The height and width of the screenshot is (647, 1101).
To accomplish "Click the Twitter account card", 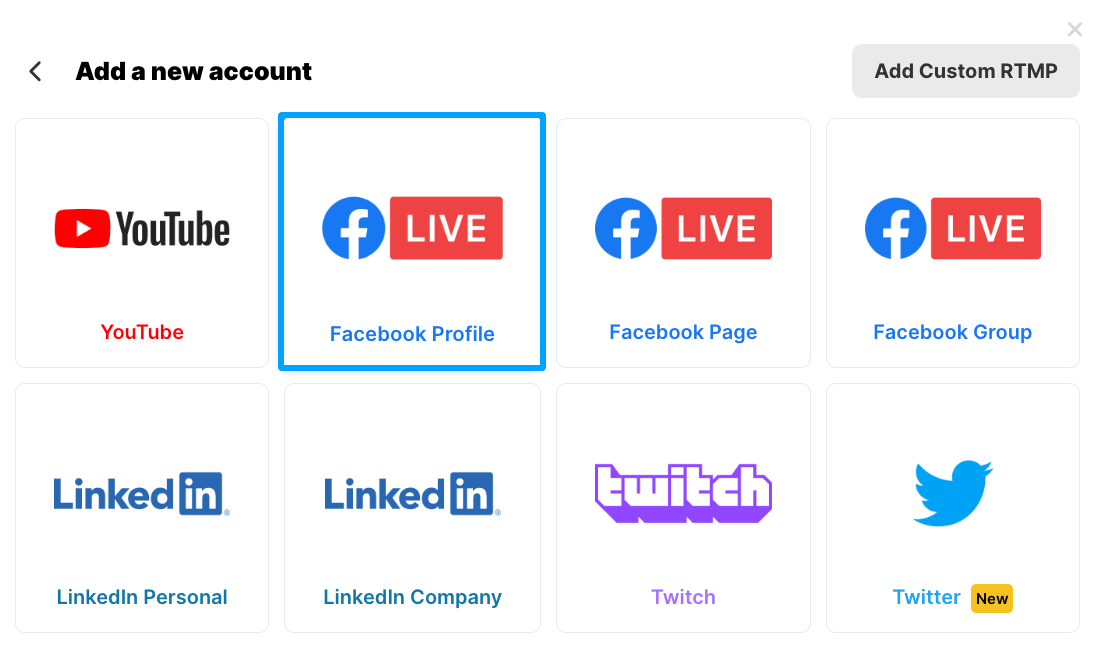I will tap(952, 507).
